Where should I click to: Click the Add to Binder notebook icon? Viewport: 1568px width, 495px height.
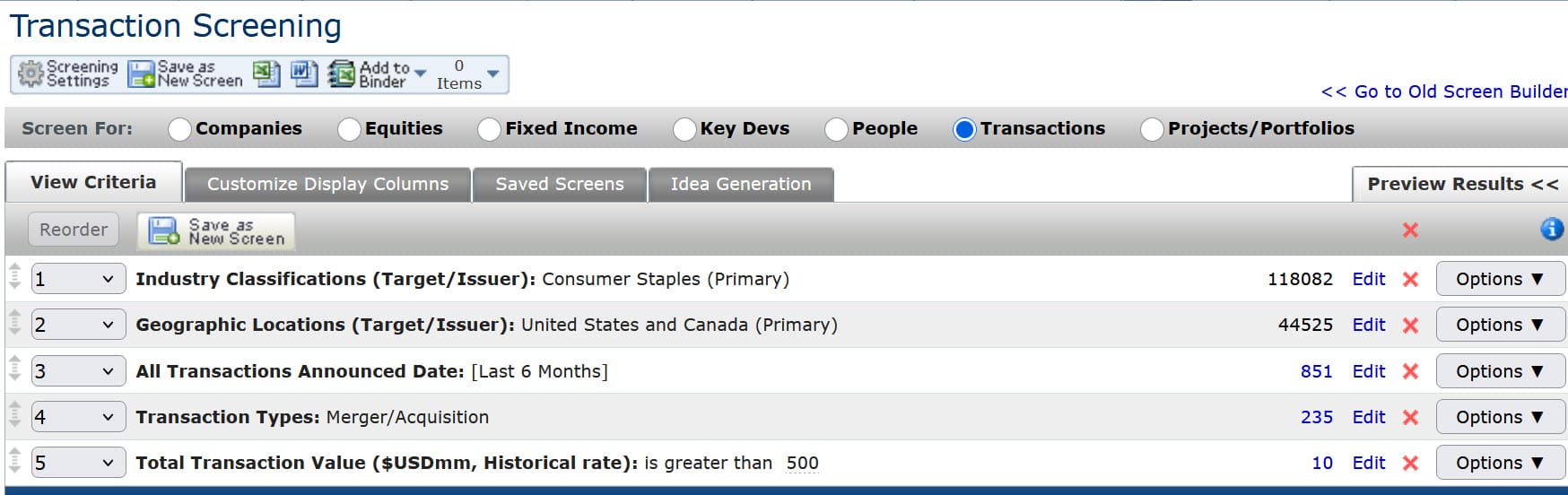[342, 74]
